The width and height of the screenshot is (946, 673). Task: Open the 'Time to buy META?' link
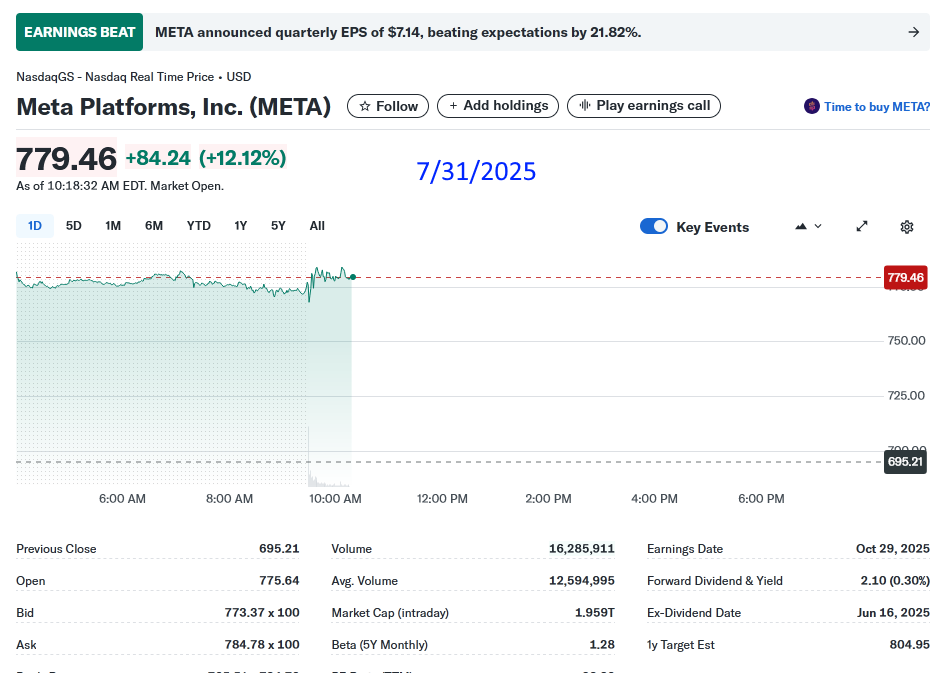tap(877, 107)
